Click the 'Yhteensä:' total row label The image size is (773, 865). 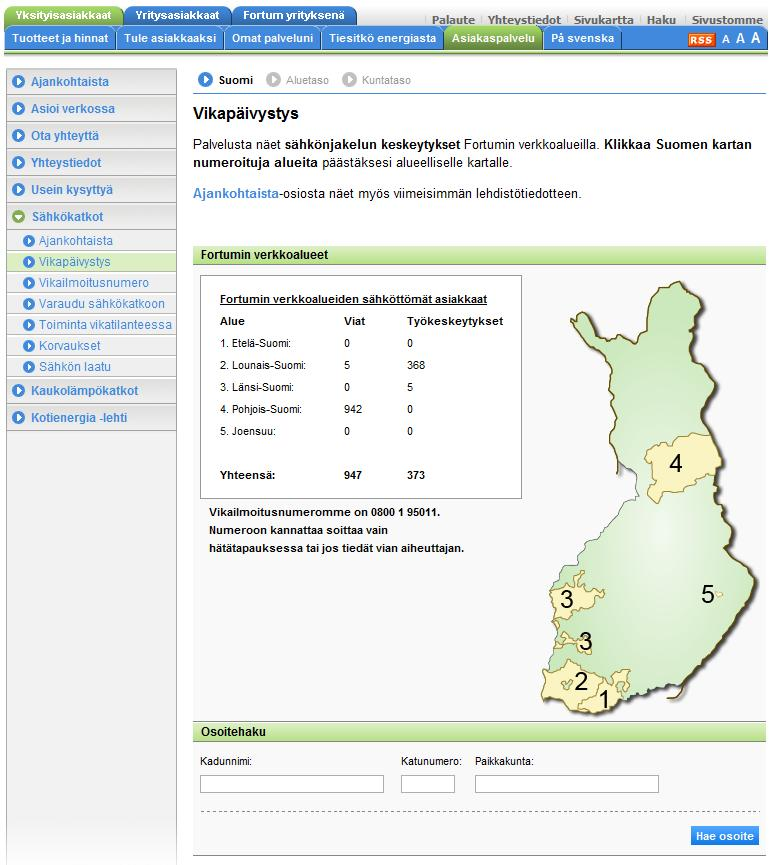coord(247,476)
